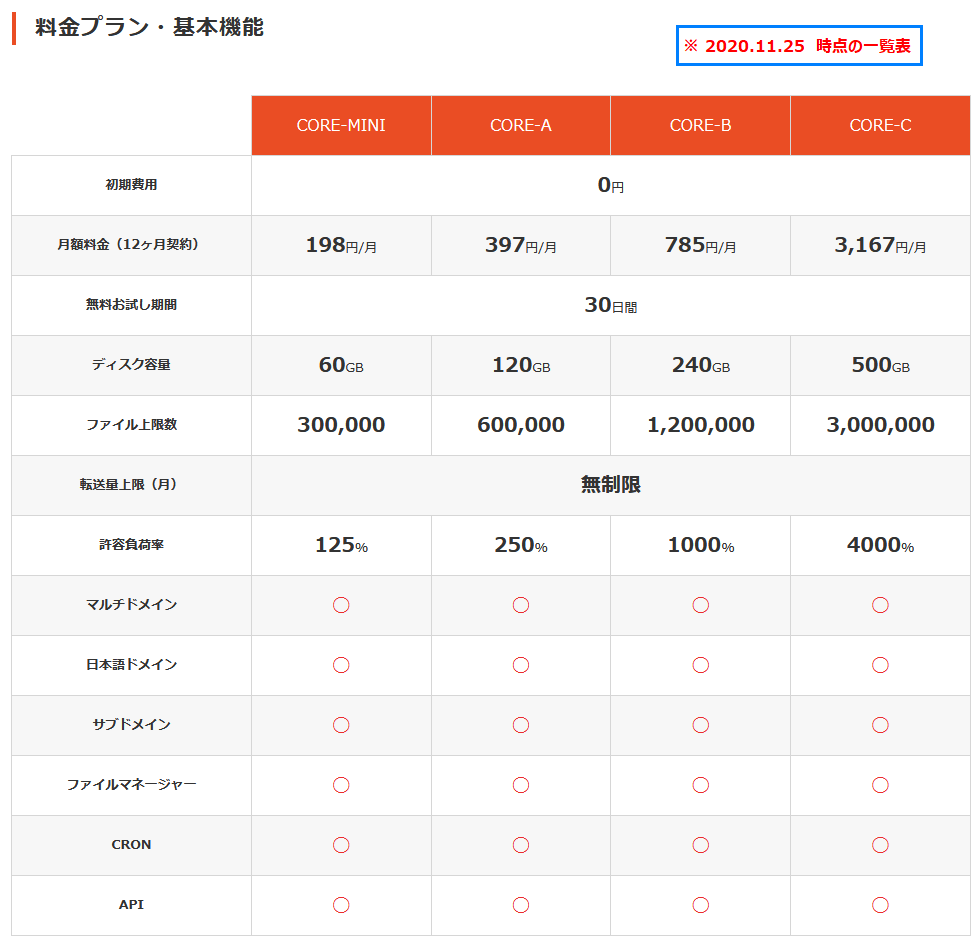Image resolution: width=980 pixels, height=946 pixels.
Task: Click CRON circle under CORE-MINI
Action: coord(341,845)
